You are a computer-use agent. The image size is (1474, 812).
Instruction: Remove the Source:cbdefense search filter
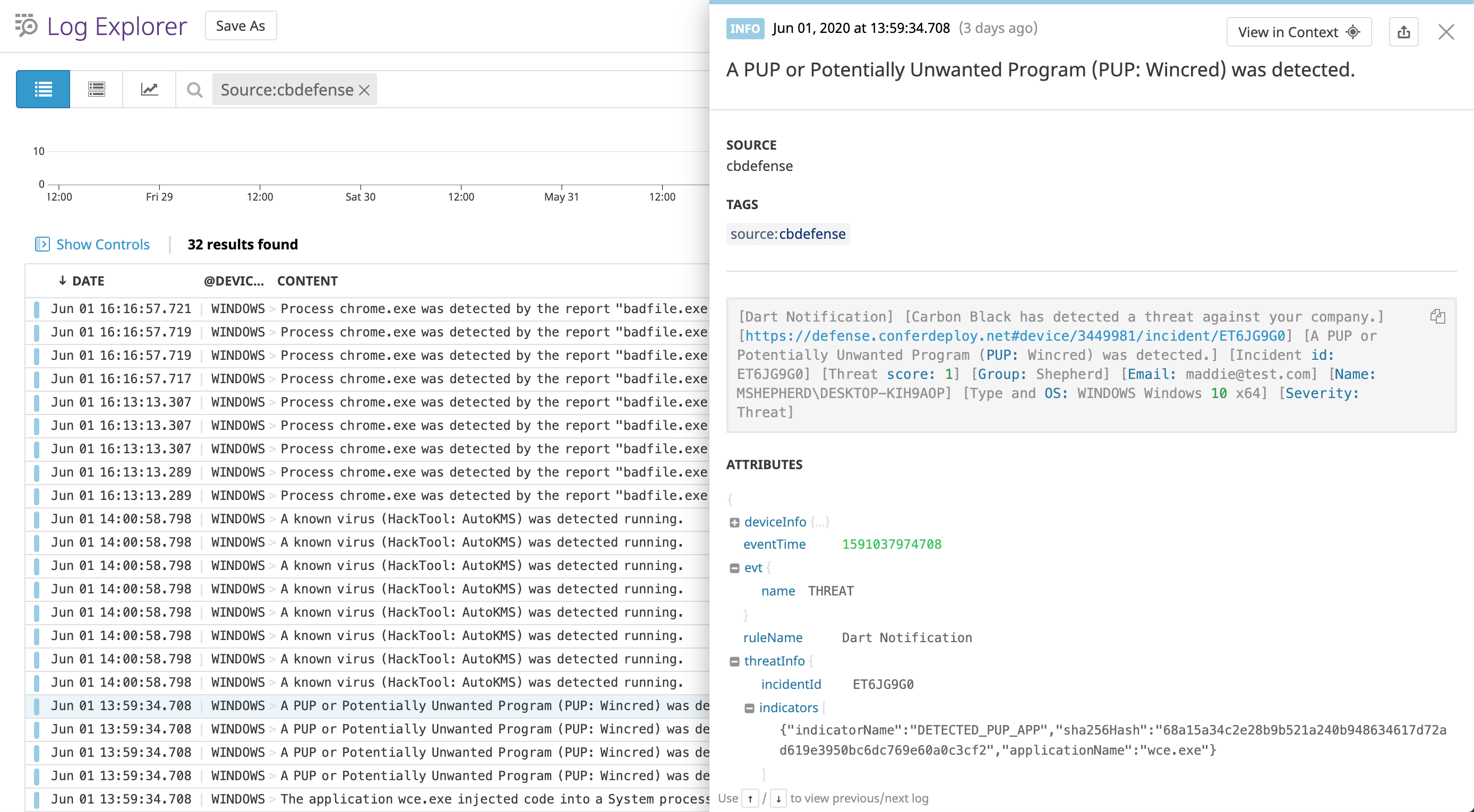coord(364,89)
